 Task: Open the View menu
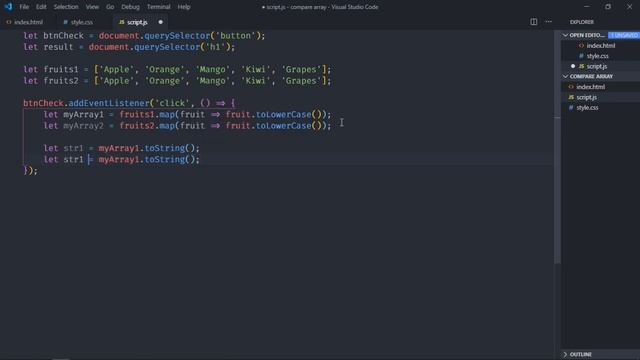tap(92, 7)
